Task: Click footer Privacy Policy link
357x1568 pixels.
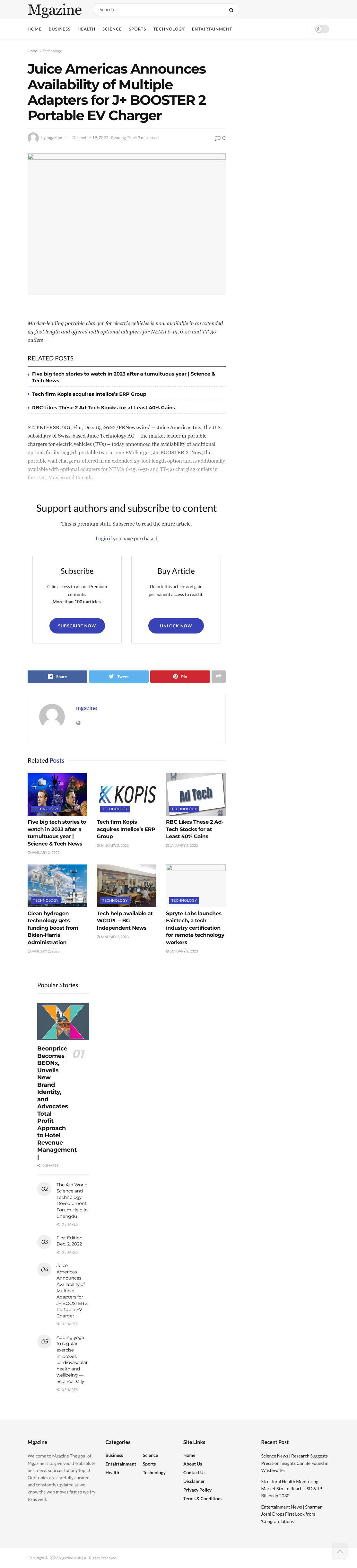Action: coord(197,1490)
